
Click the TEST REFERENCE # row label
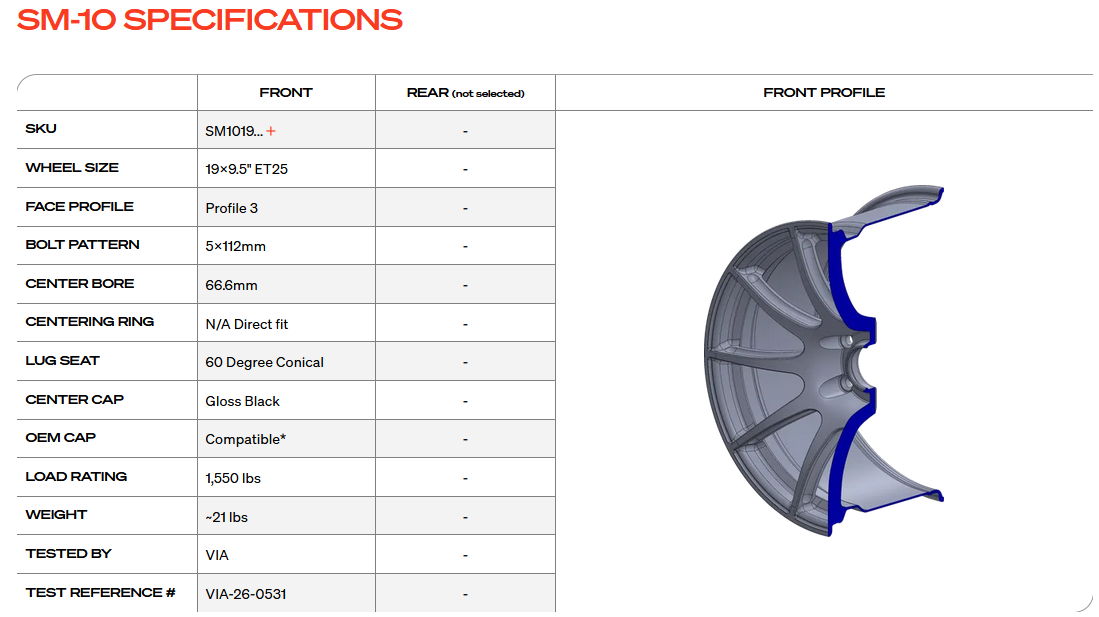click(100, 593)
